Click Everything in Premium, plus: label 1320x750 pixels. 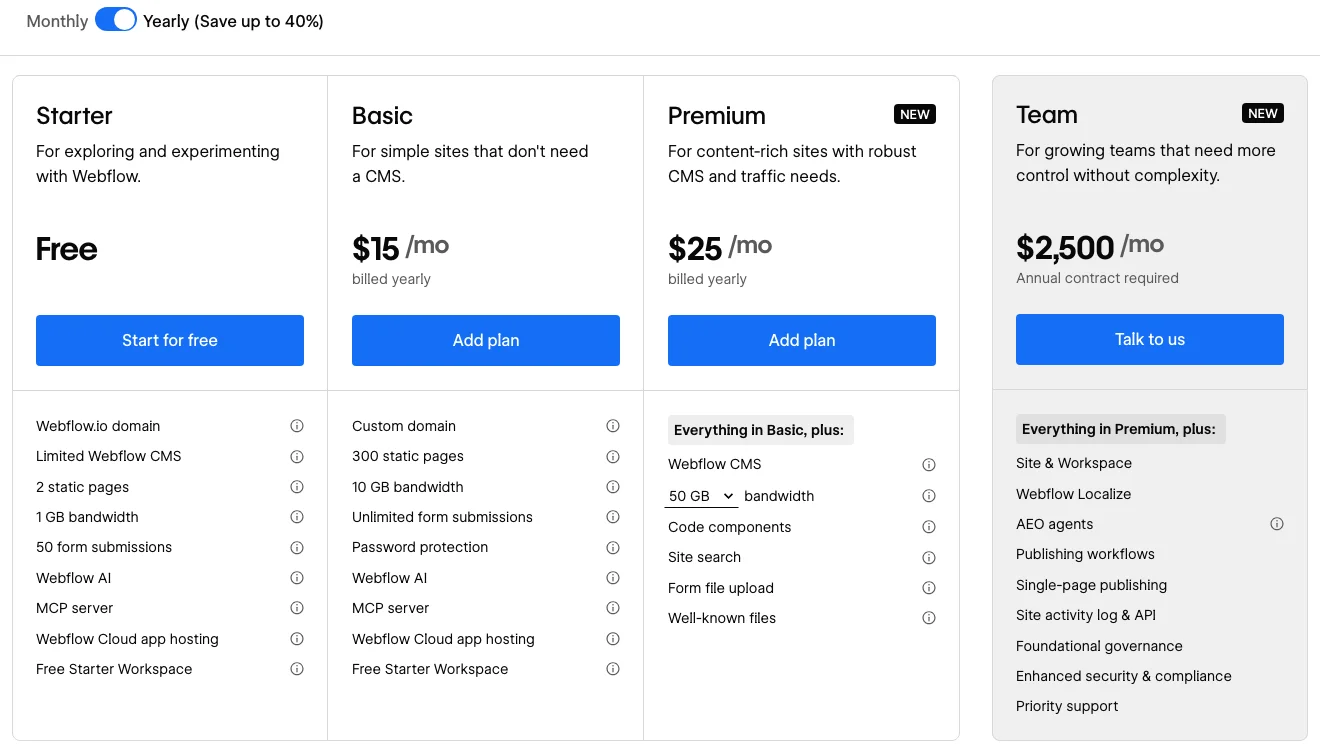pos(1119,429)
